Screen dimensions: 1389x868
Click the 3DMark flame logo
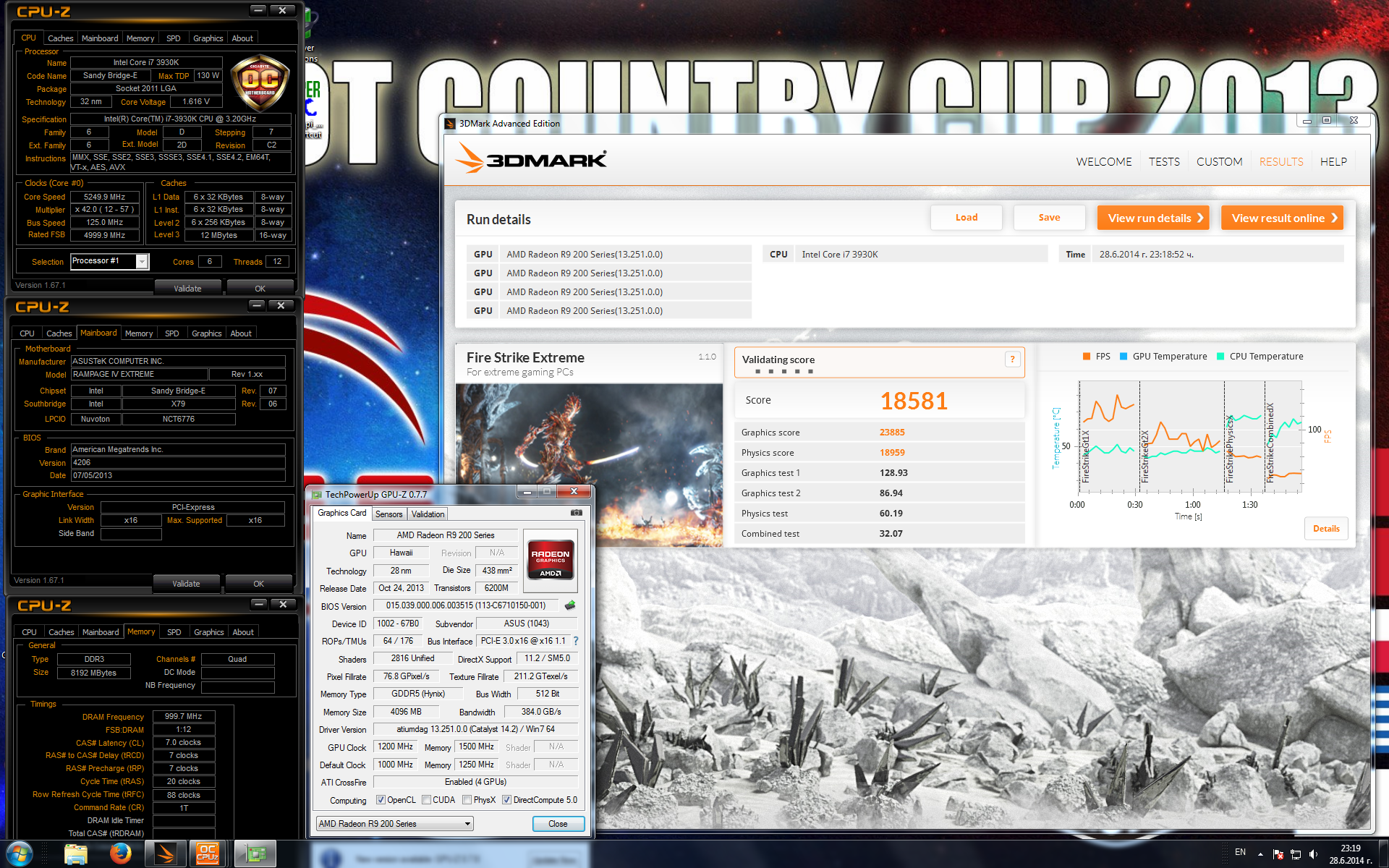coord(470,158)
